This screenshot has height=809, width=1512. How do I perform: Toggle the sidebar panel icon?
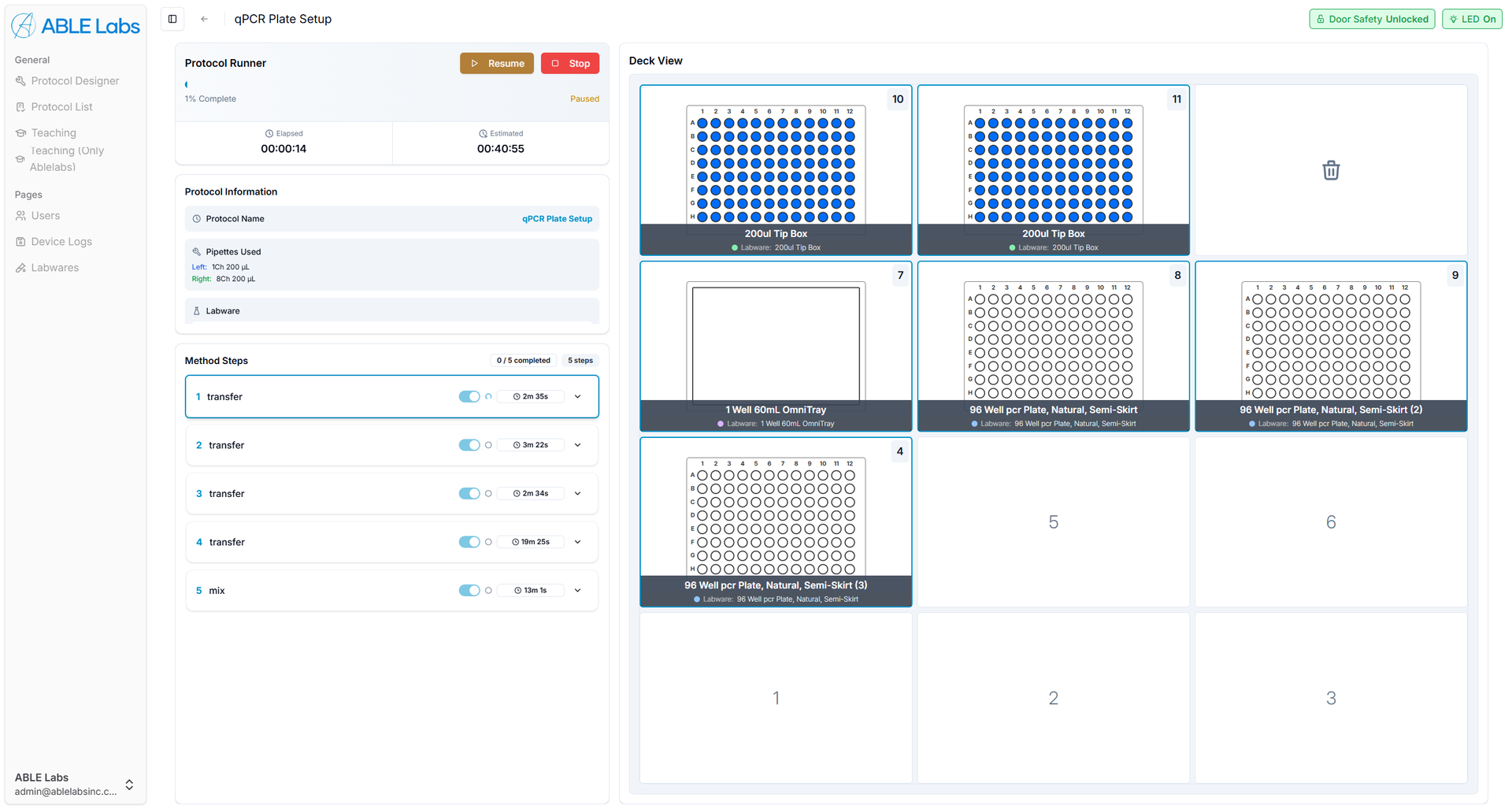tap(172, 19)
